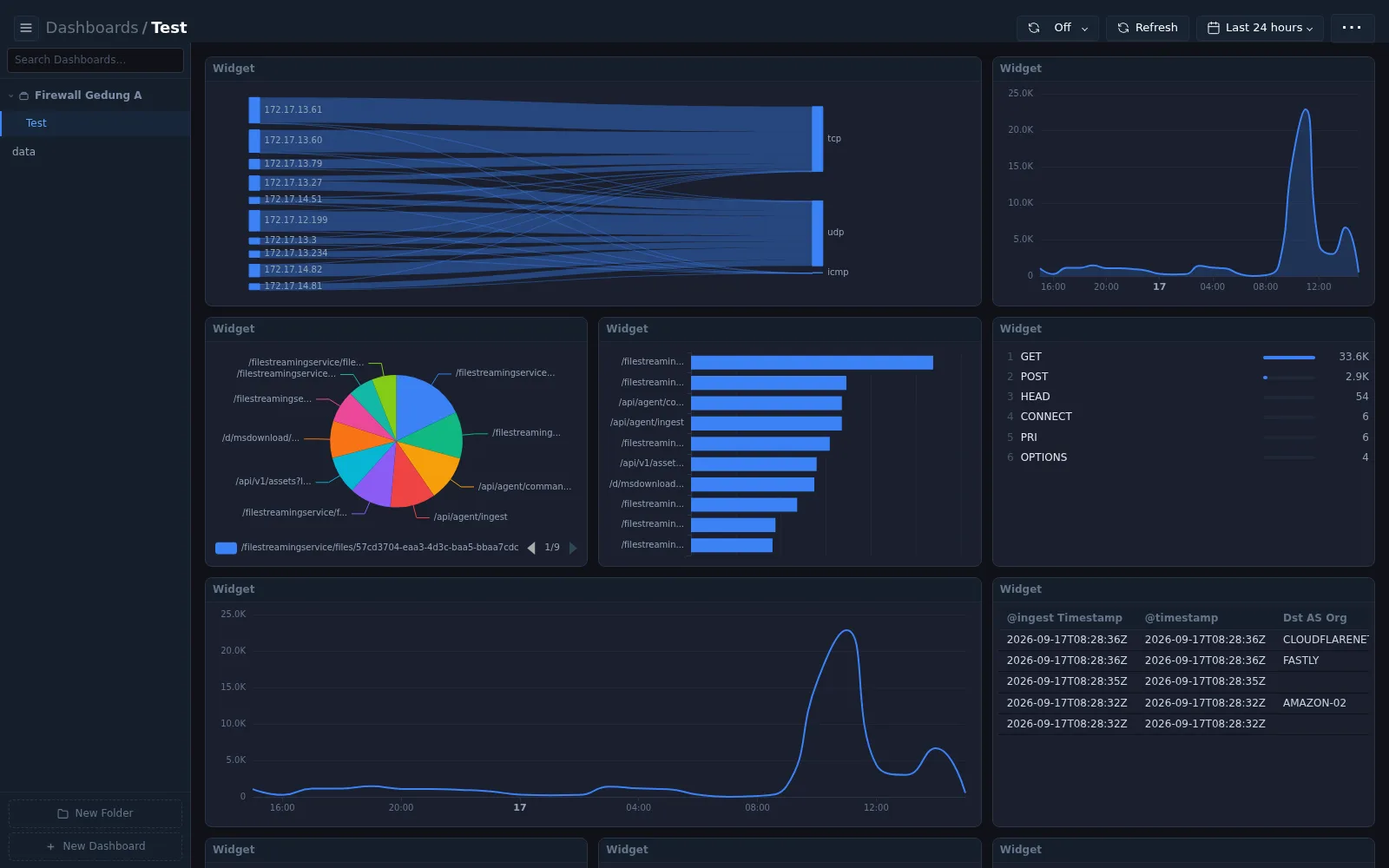
Task: Select the 172.17.13.61 Sankey node
Action: 254,109
